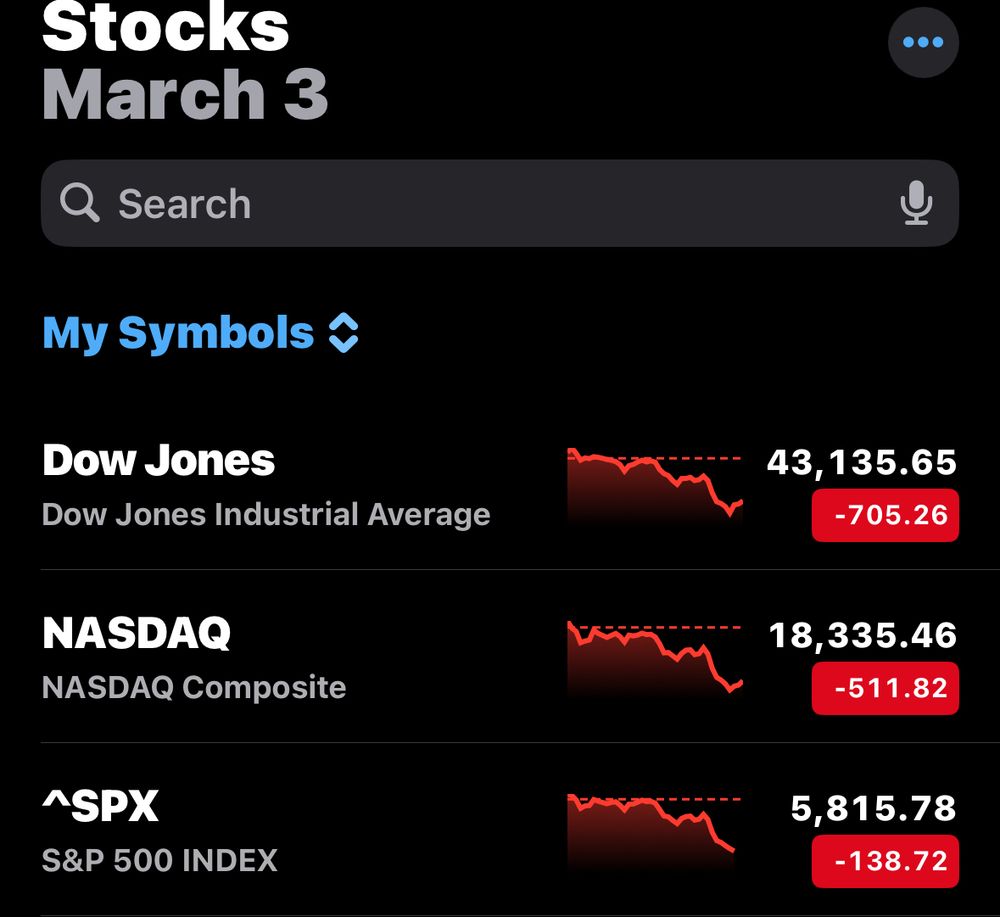
Task: Expand the My Symbols watchlist dropdown
Action: [x=200, y=333]
